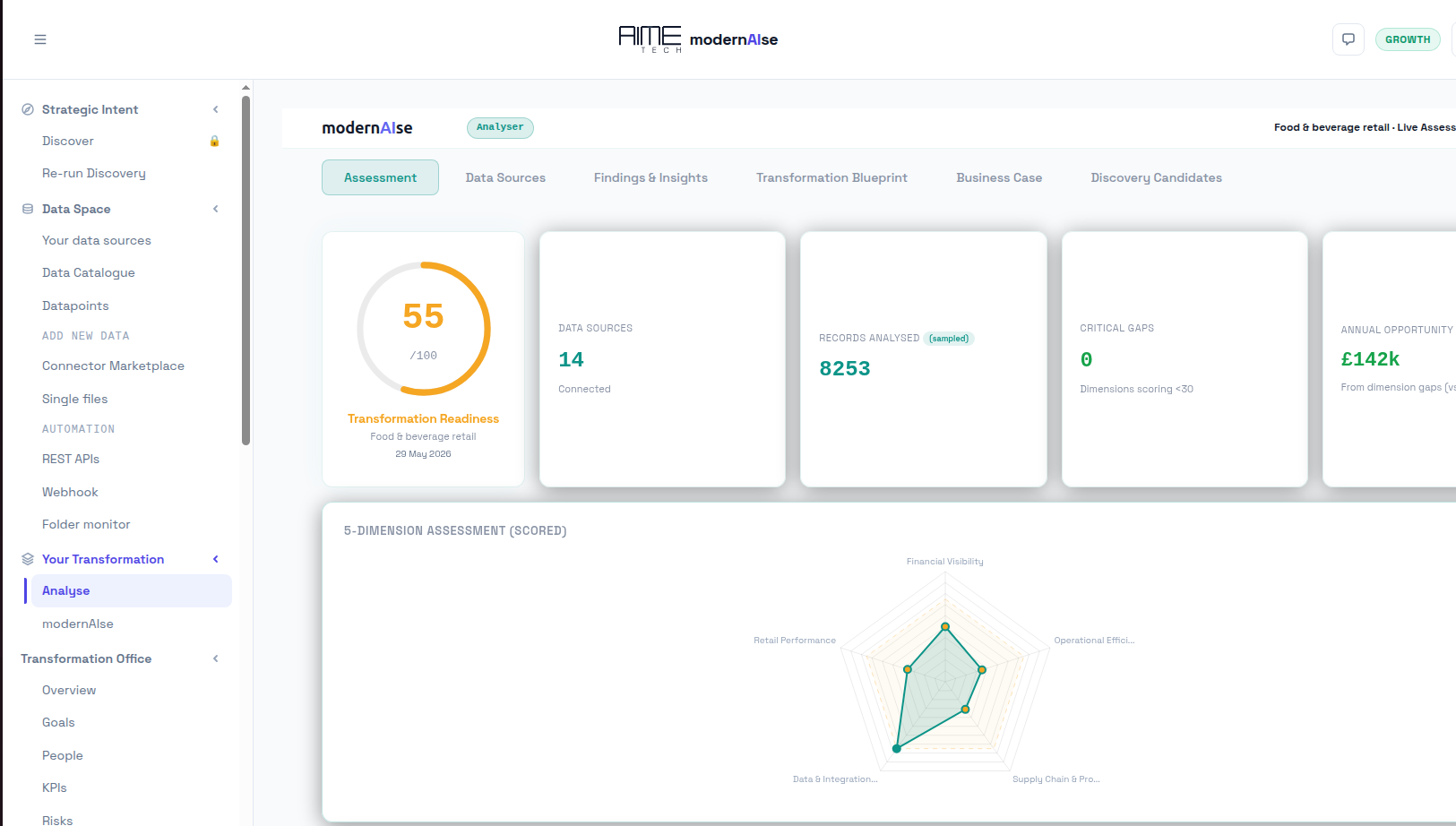Click the Retail Performance axis label
Image resolution: width=1456 pixels, height=826 pixels.
click(795, 641)
